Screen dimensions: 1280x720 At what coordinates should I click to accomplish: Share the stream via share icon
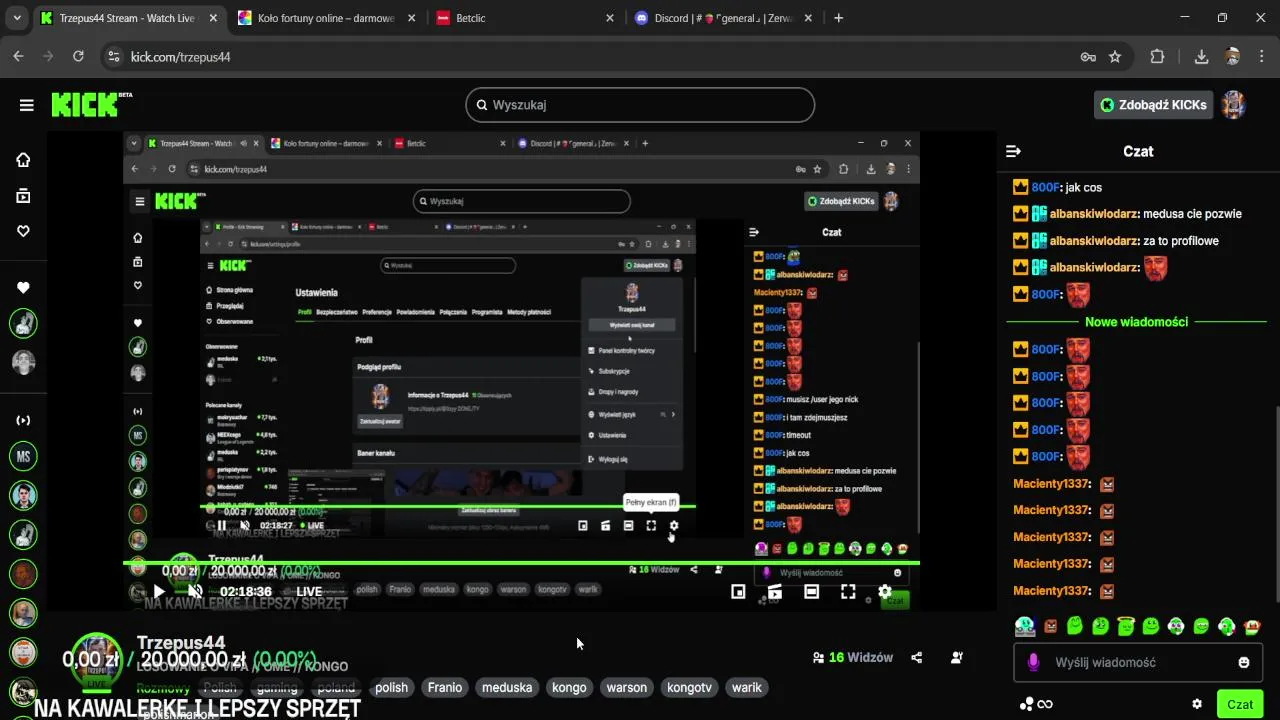pos(917,658)
